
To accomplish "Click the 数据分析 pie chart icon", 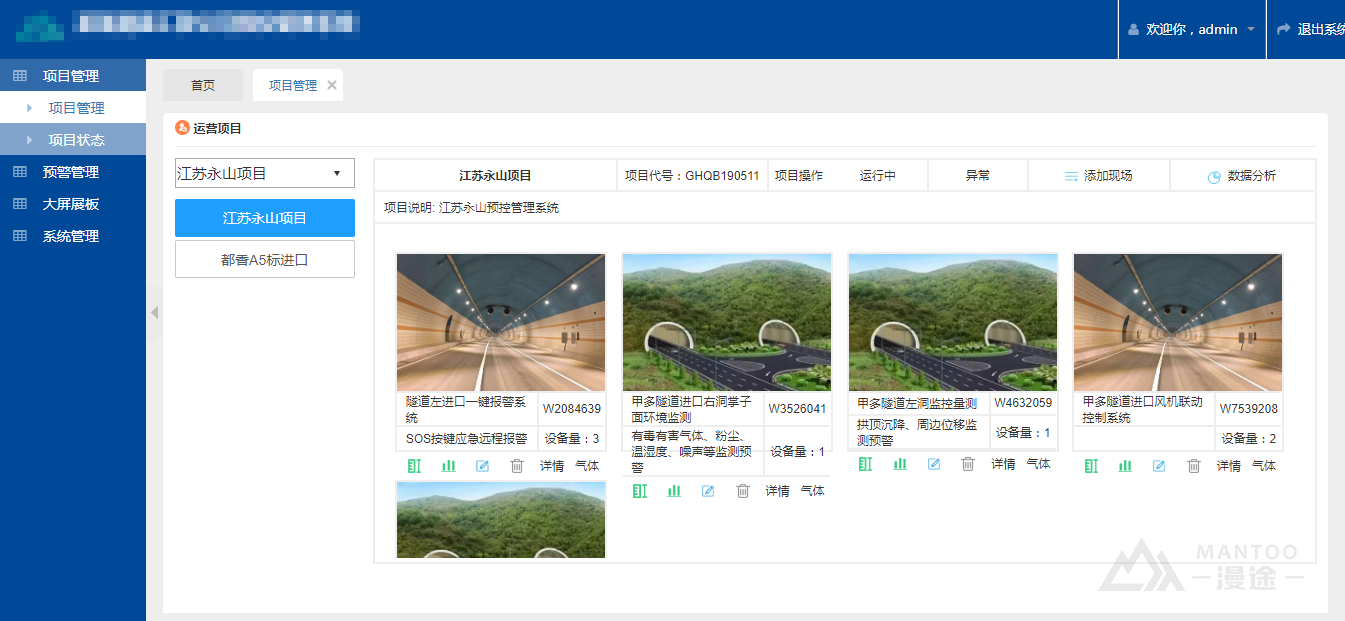I will 1214,176.
